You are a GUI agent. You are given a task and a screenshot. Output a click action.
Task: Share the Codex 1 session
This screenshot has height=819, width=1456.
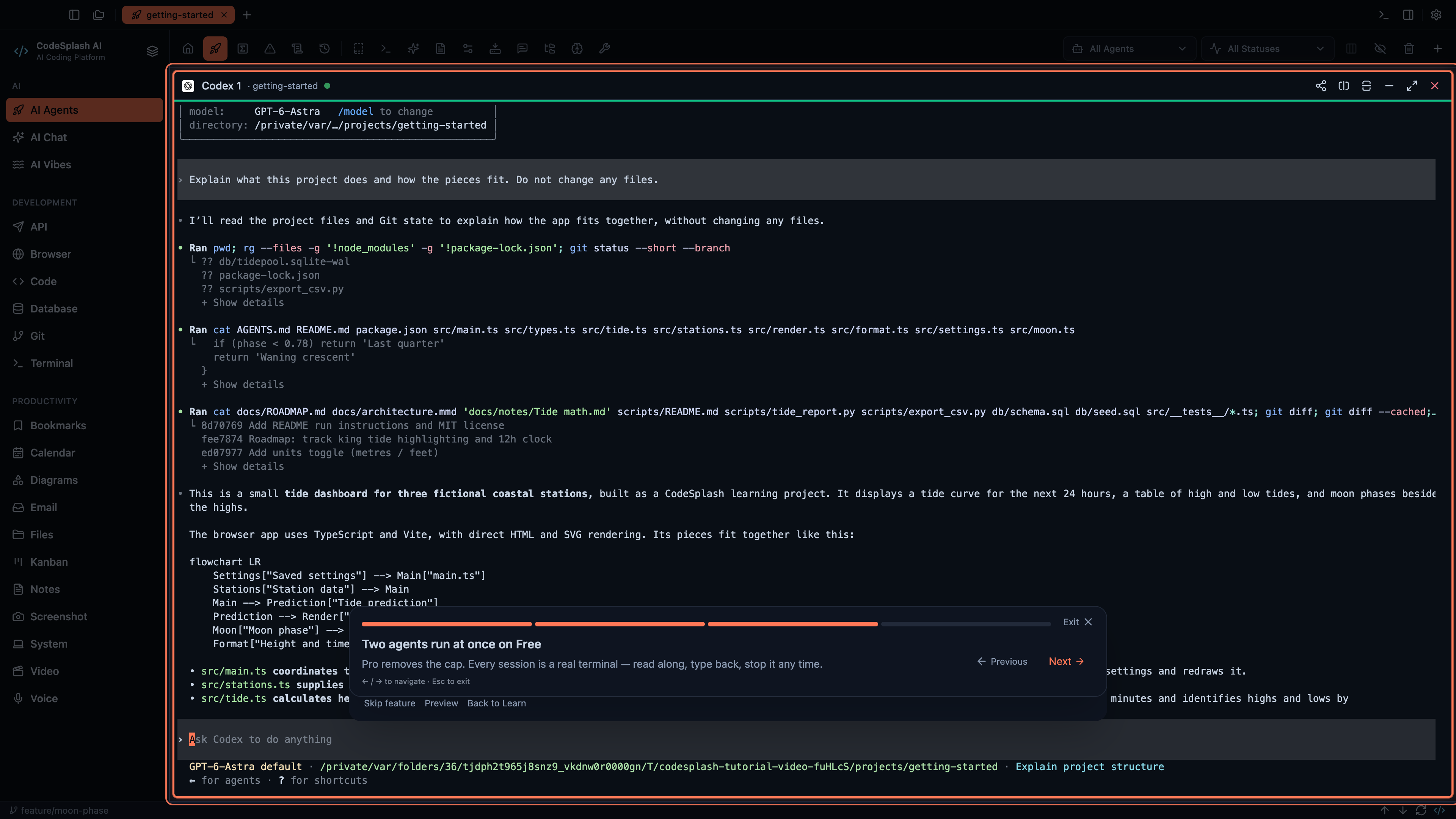pyautogui.click(x=1321, y=86)
